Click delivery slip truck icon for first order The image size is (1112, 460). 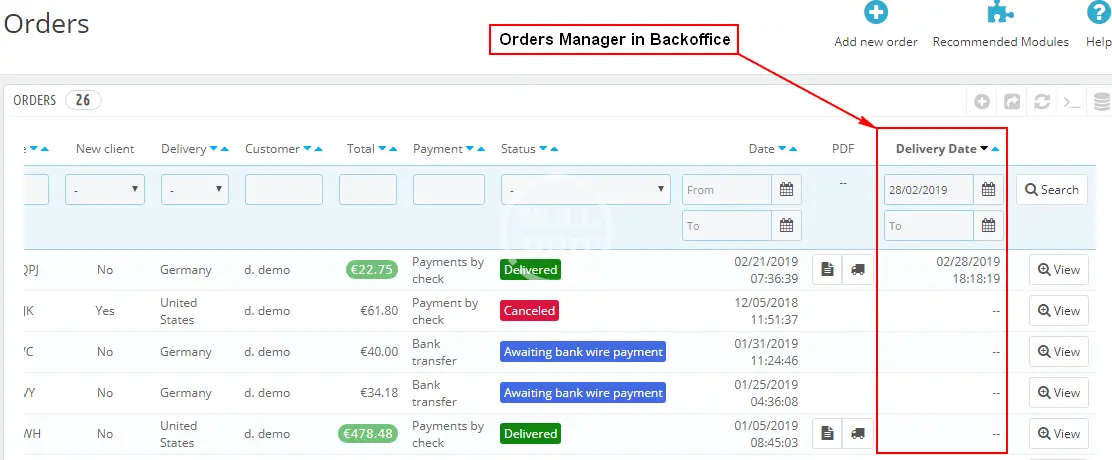coord(857,269)
